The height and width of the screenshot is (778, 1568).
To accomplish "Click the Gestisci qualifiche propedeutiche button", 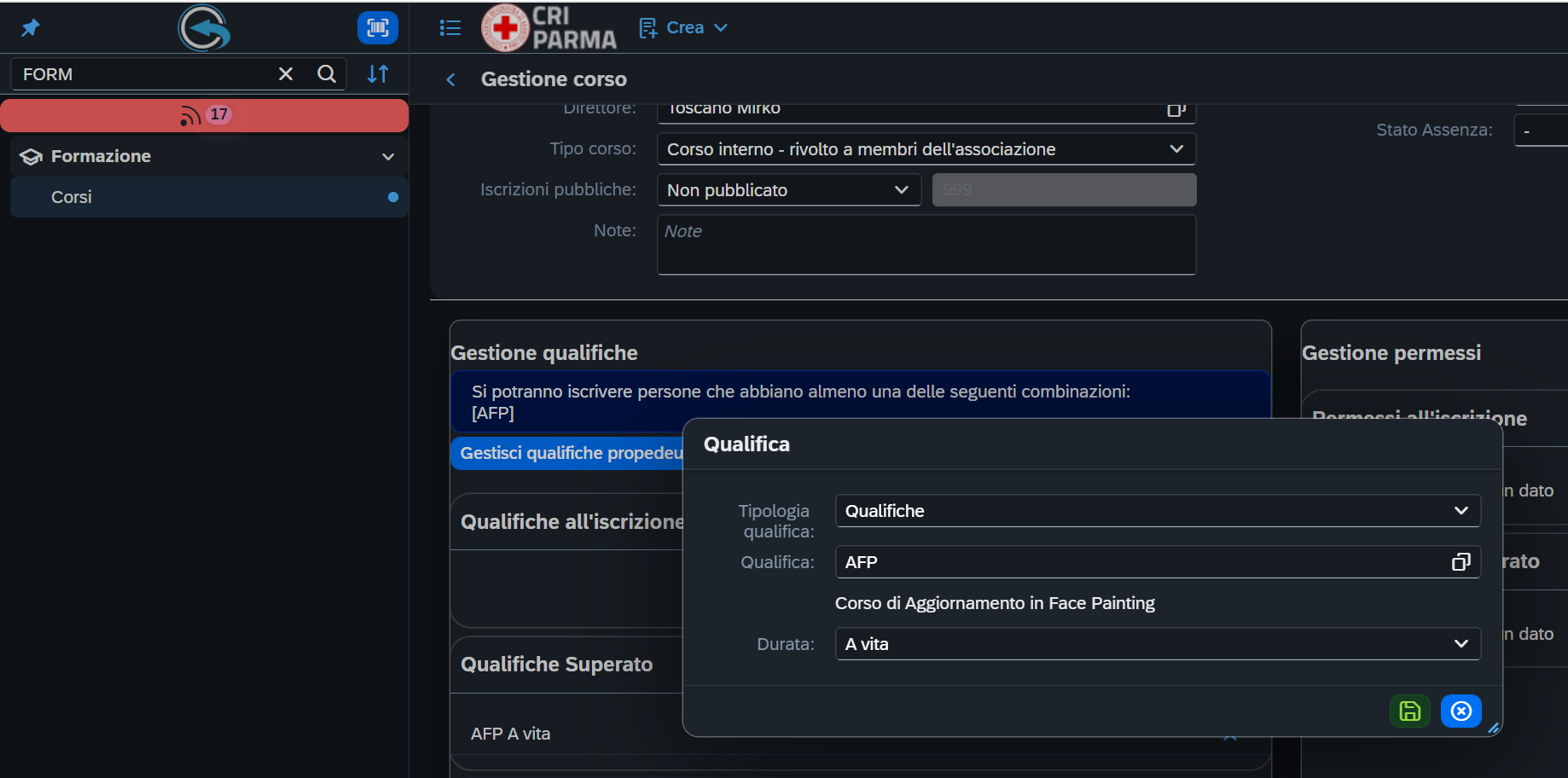I will 567,453.
